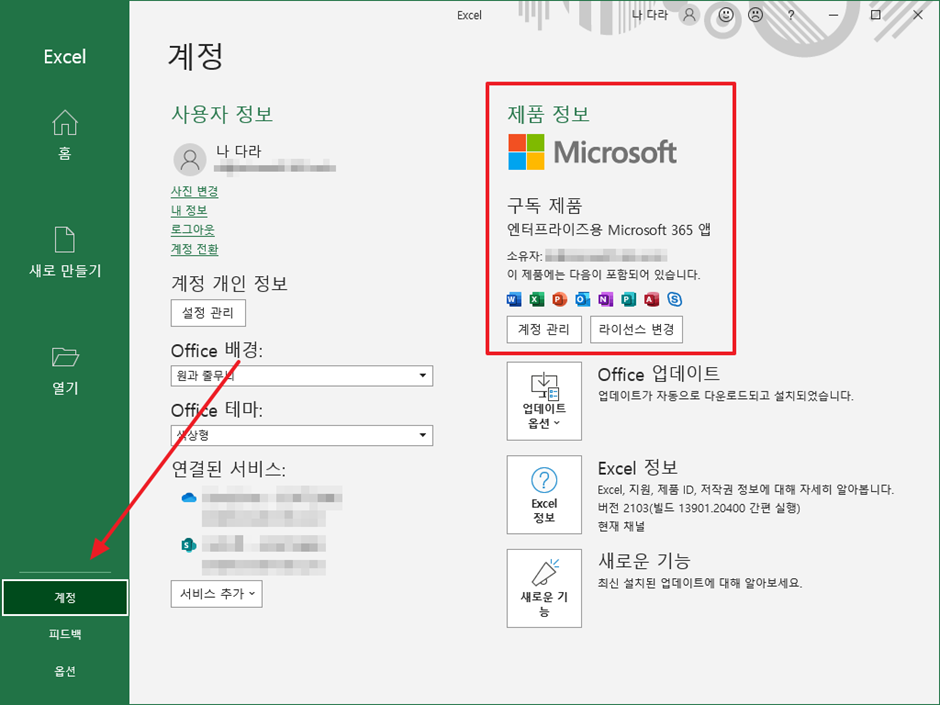Screen dimensions: 940x705
Task: Click the OneDrive cloud icon under 연결된 서비스
Action: [189, 498]
